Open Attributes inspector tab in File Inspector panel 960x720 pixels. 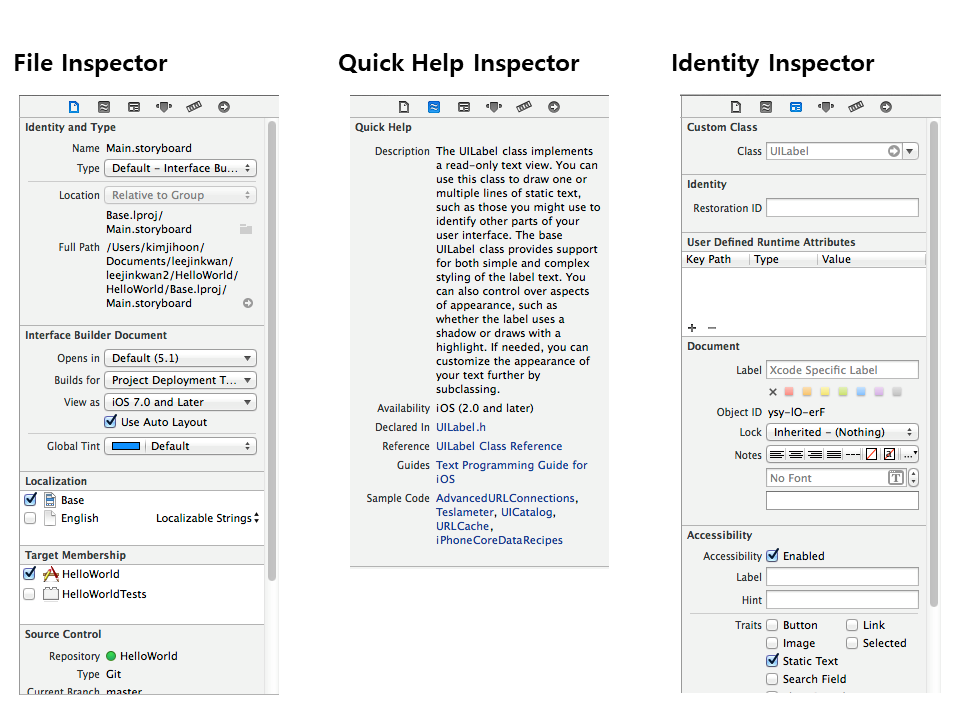point(164,106)
